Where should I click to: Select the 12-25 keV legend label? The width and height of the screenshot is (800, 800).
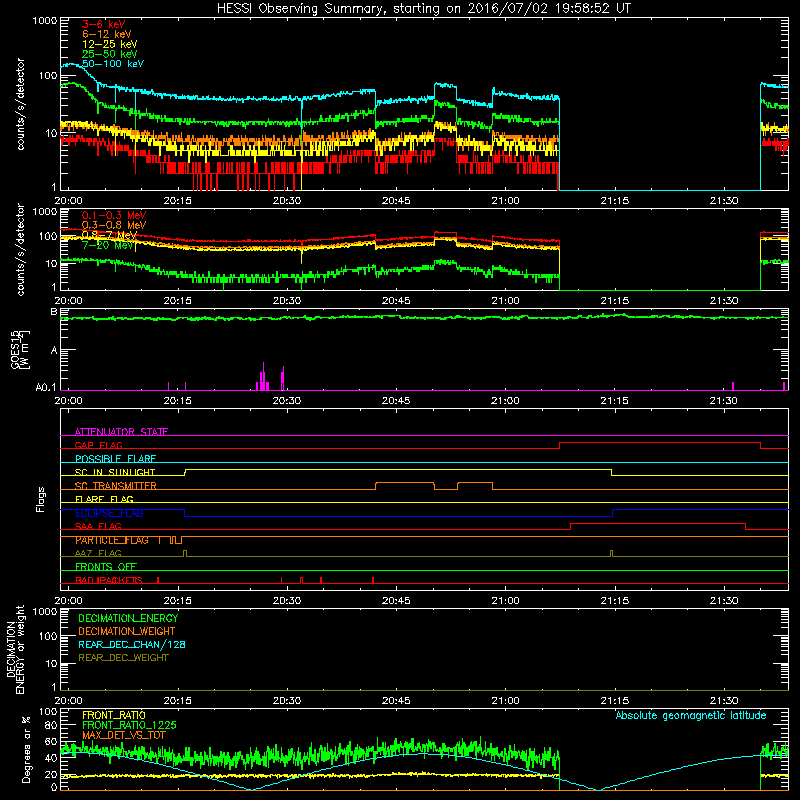[x=110, y=44]
